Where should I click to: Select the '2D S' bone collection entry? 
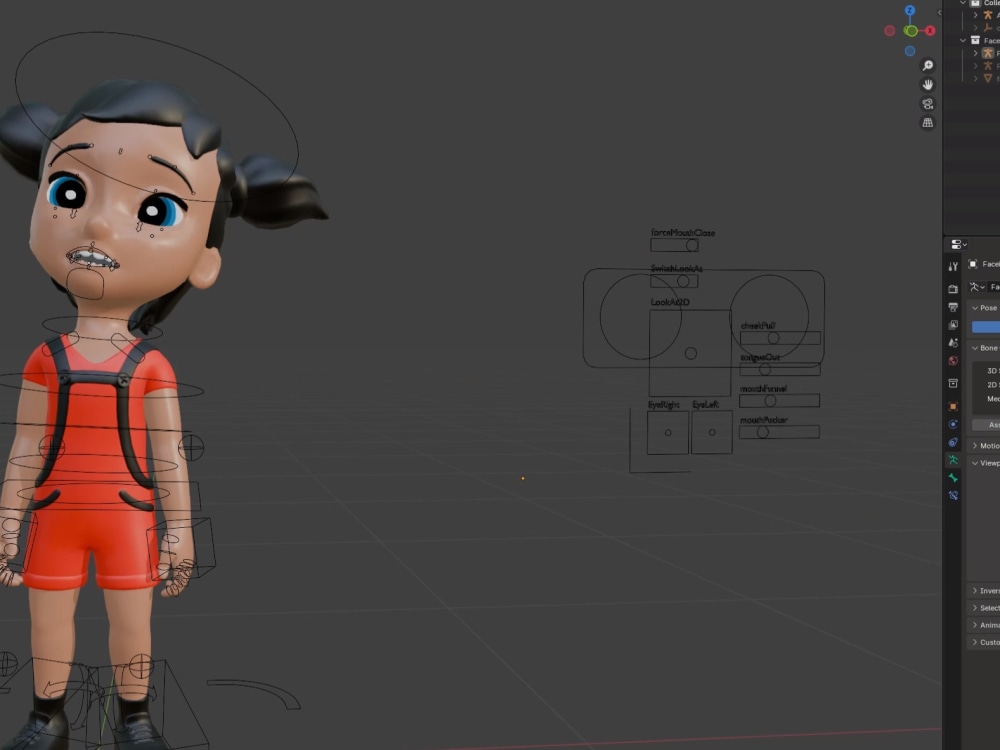[x=987, y=385]
